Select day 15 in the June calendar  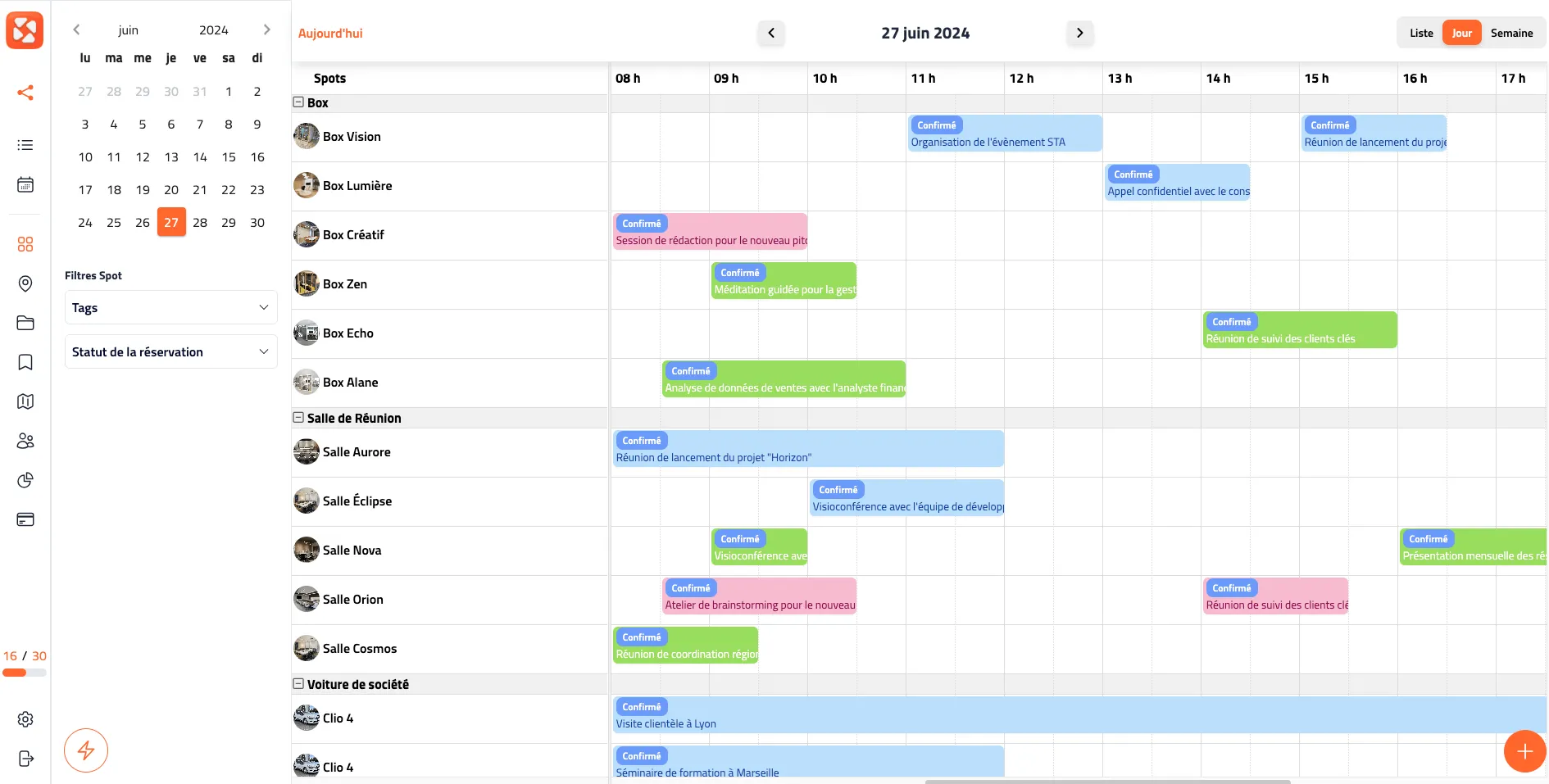[x=228, y=157]
